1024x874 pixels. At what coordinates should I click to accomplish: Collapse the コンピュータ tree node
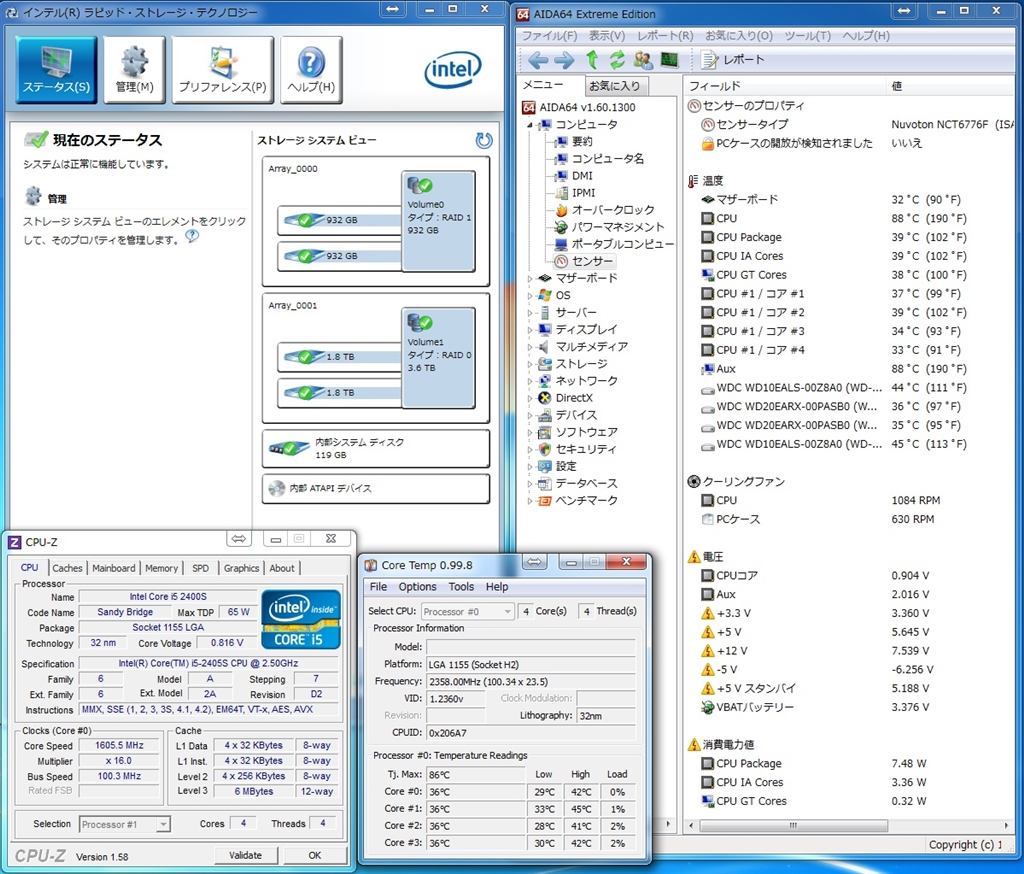click(531, 125)
